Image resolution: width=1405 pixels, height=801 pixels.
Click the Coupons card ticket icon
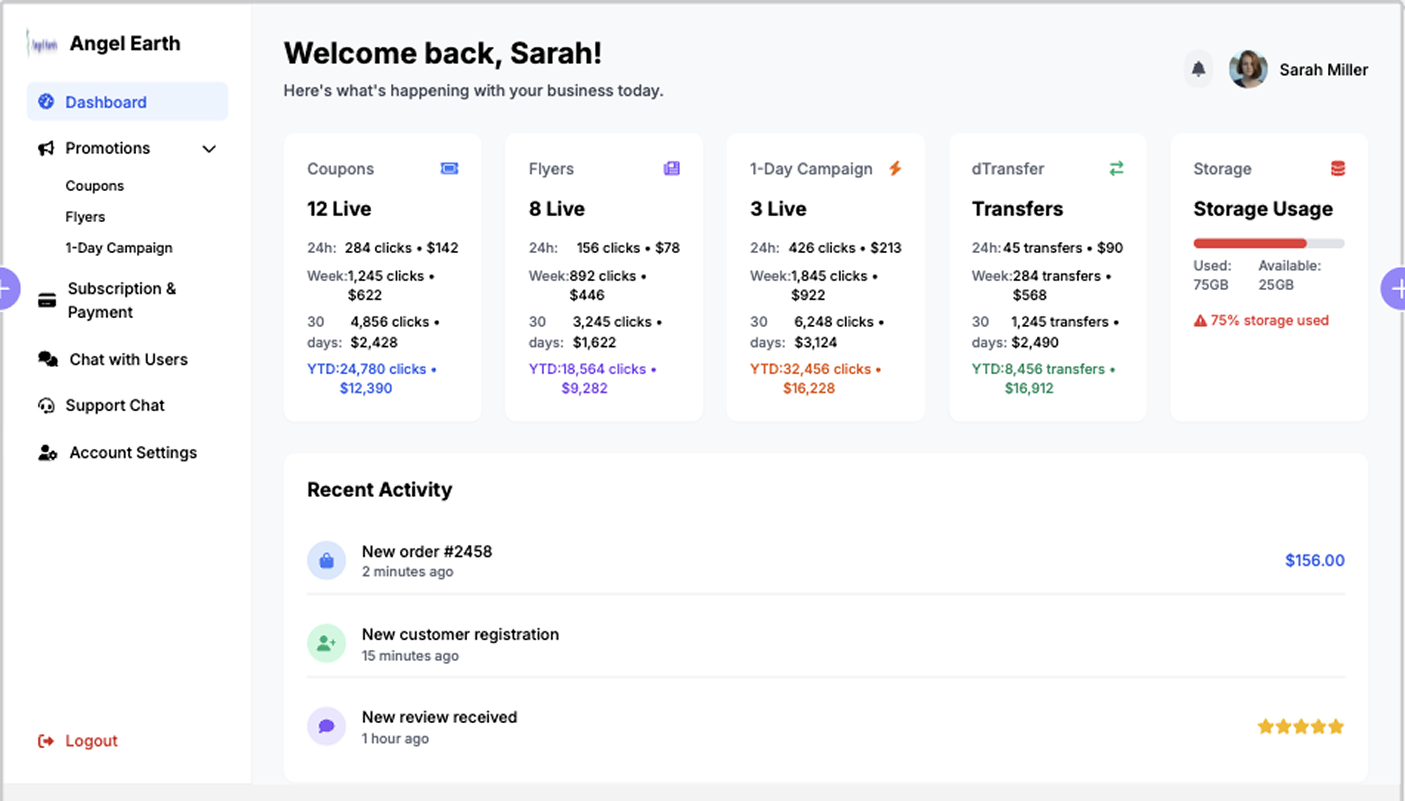[x=449, y=169]
